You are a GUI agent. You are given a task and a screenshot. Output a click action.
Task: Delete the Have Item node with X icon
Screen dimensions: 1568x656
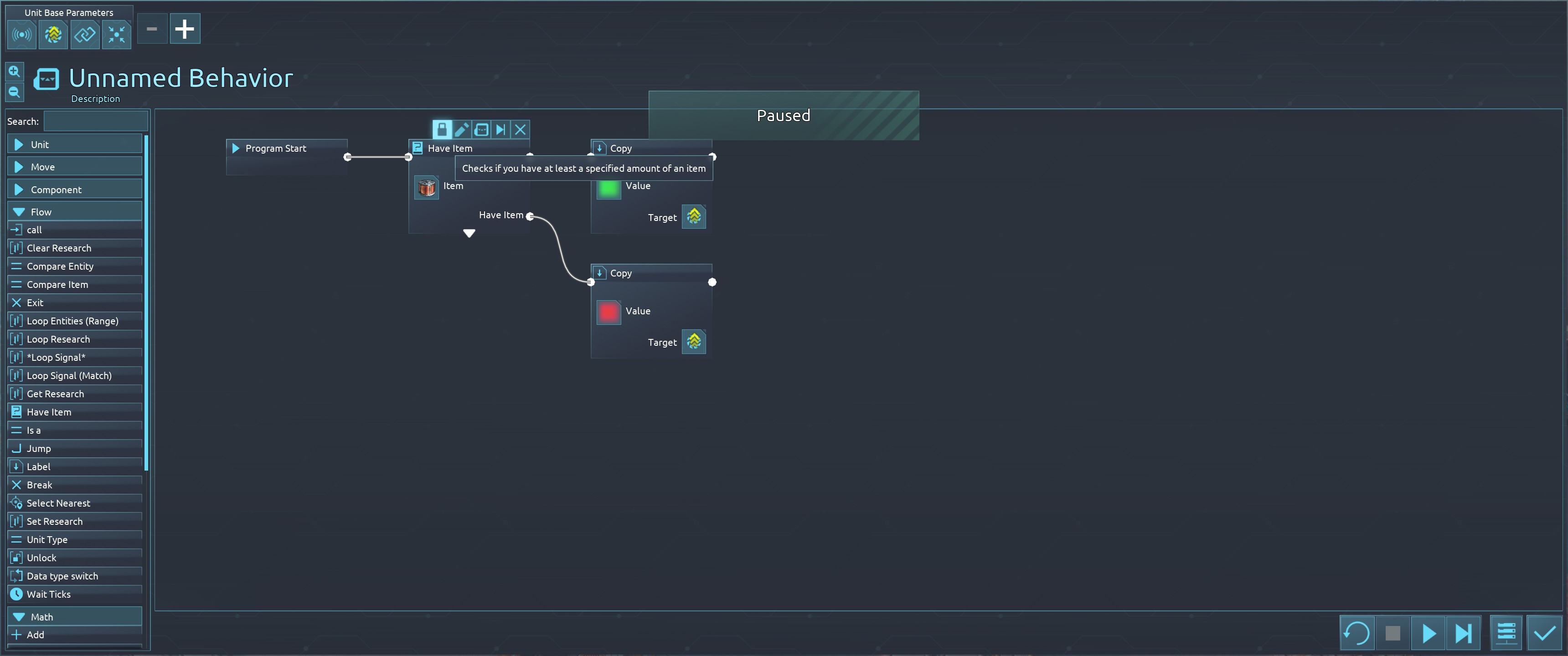(x=520, y=130)
